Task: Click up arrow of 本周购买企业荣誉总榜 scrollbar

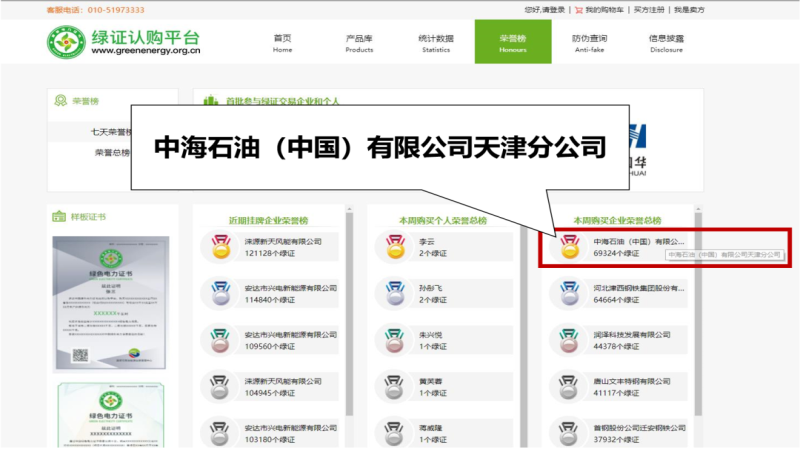Action: [x=698, y=209]
